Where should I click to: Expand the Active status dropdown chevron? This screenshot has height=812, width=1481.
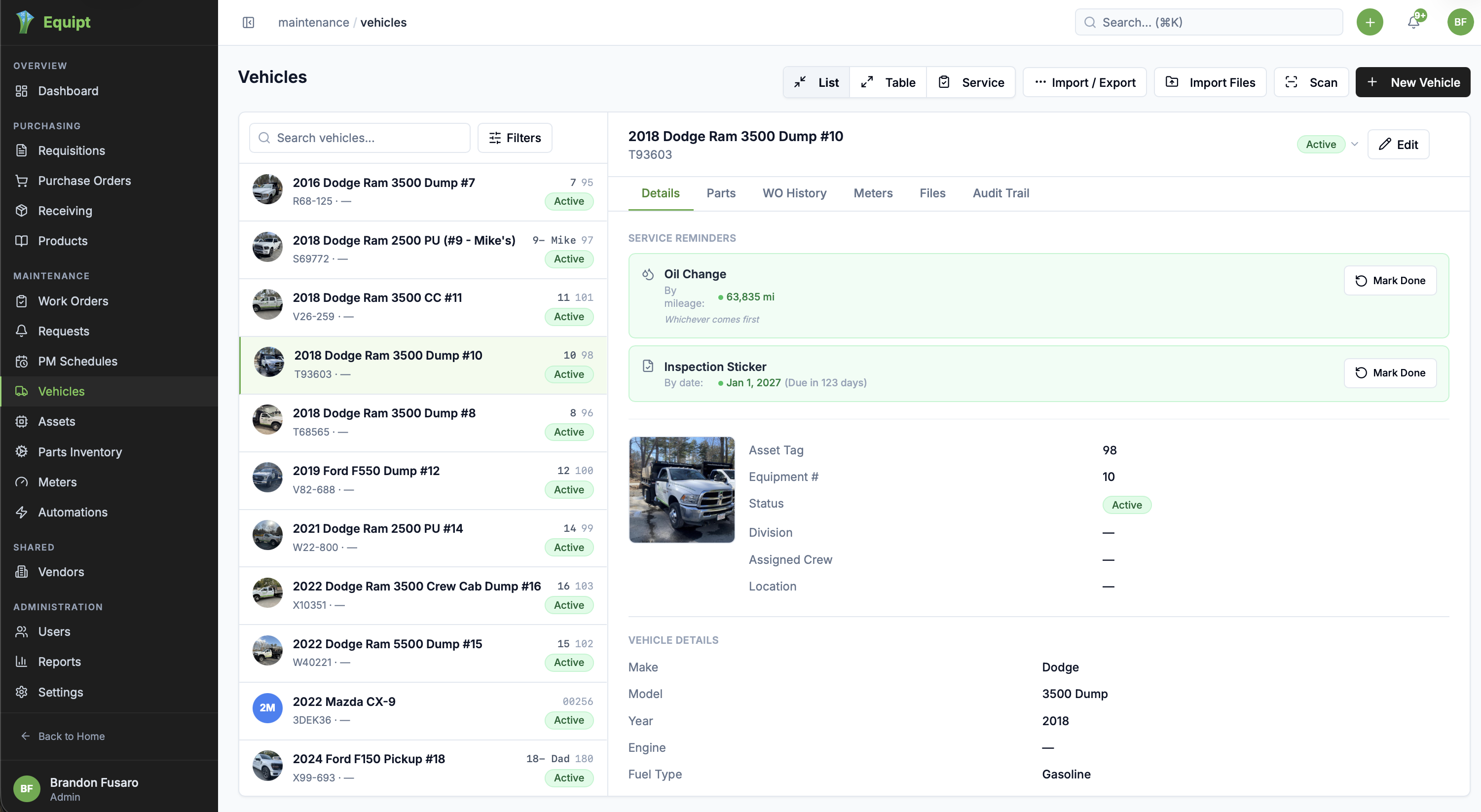pos(1355,145)
